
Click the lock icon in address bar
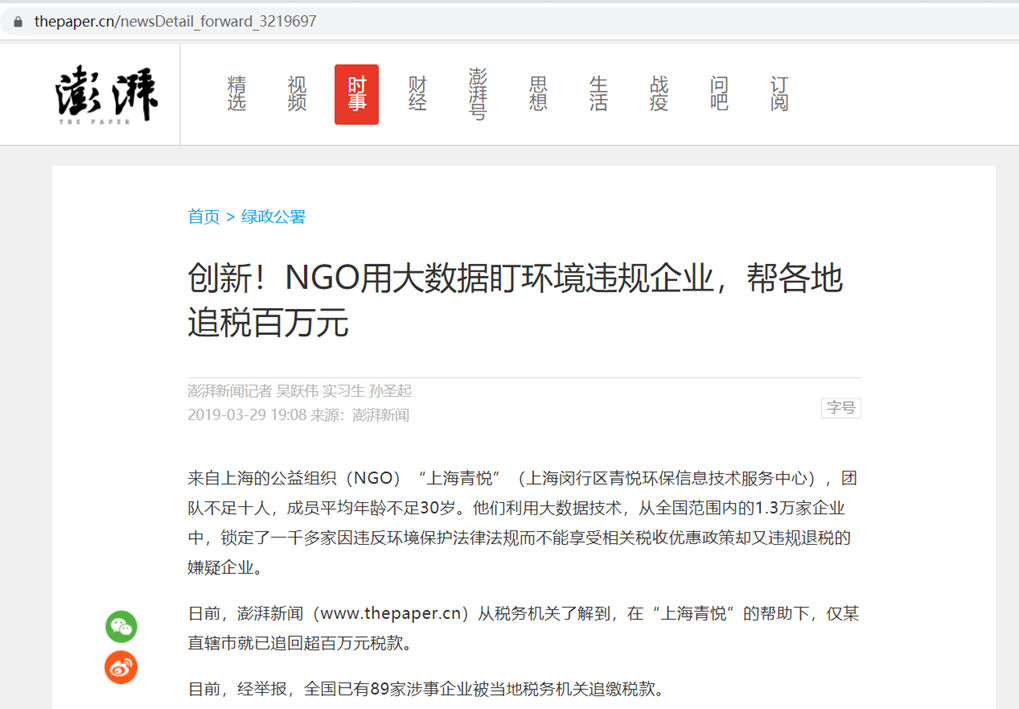point(18,22)
